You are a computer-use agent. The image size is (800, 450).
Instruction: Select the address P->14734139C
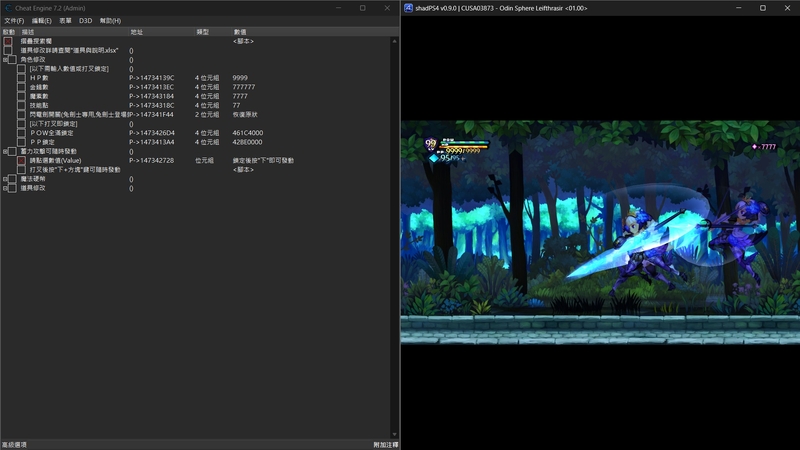(x=152, y=78)
